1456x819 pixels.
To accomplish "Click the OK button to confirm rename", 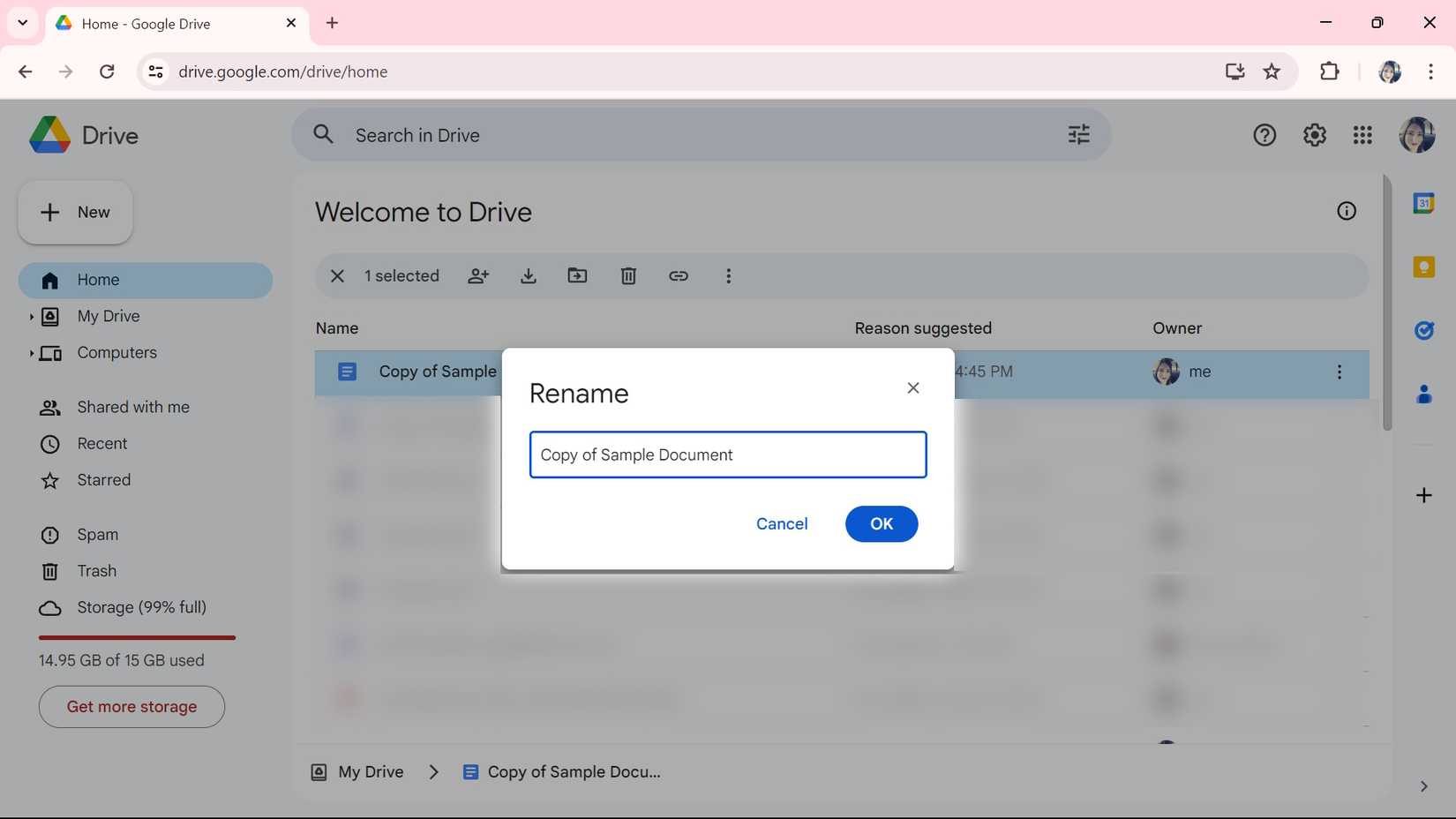I will [x=880, y=523].
